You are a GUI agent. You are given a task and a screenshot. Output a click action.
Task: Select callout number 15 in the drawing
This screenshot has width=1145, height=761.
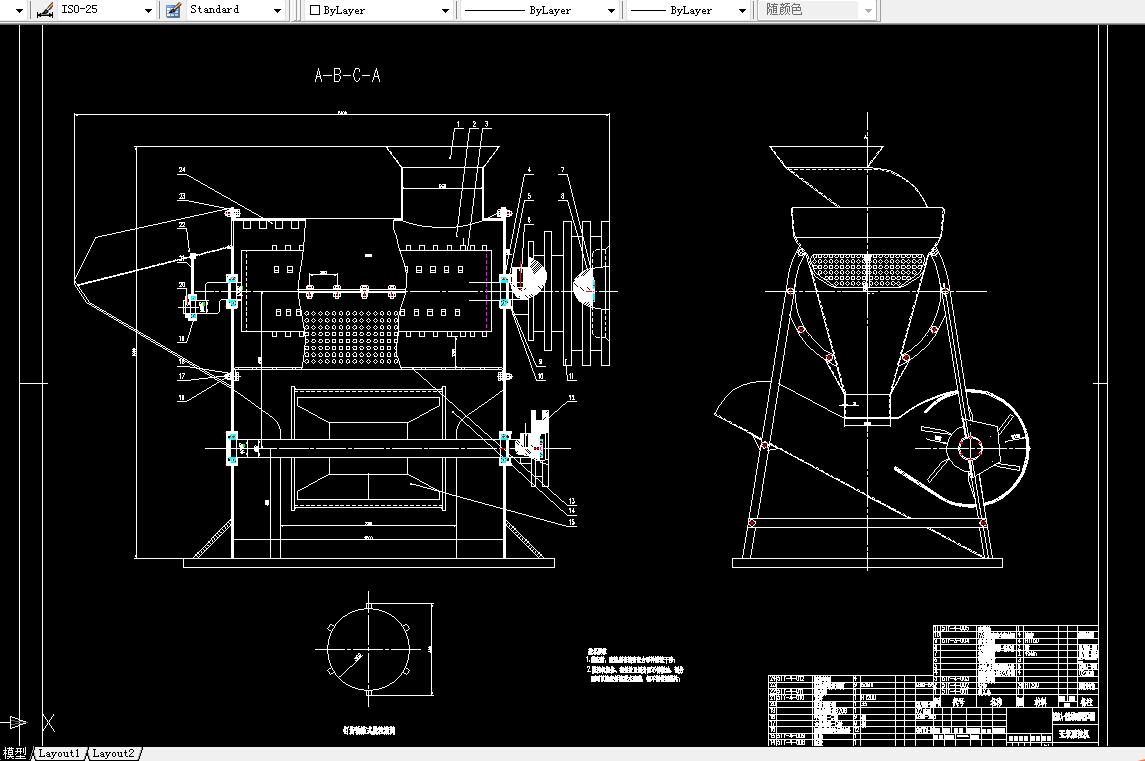pyautogui.click(x=572, y=522)
